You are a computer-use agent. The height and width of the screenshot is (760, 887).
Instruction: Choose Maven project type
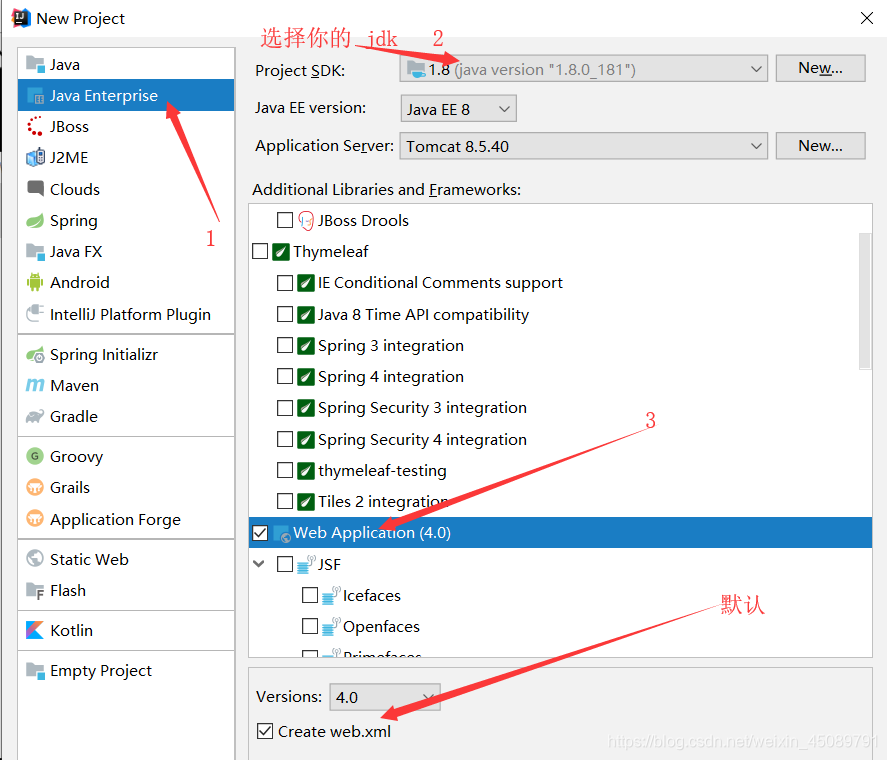click(x=126, y=385)
